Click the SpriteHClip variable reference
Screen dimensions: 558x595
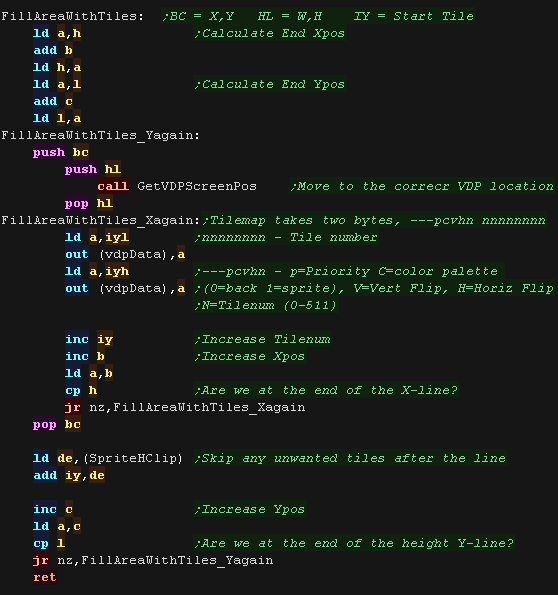point(133,458)
